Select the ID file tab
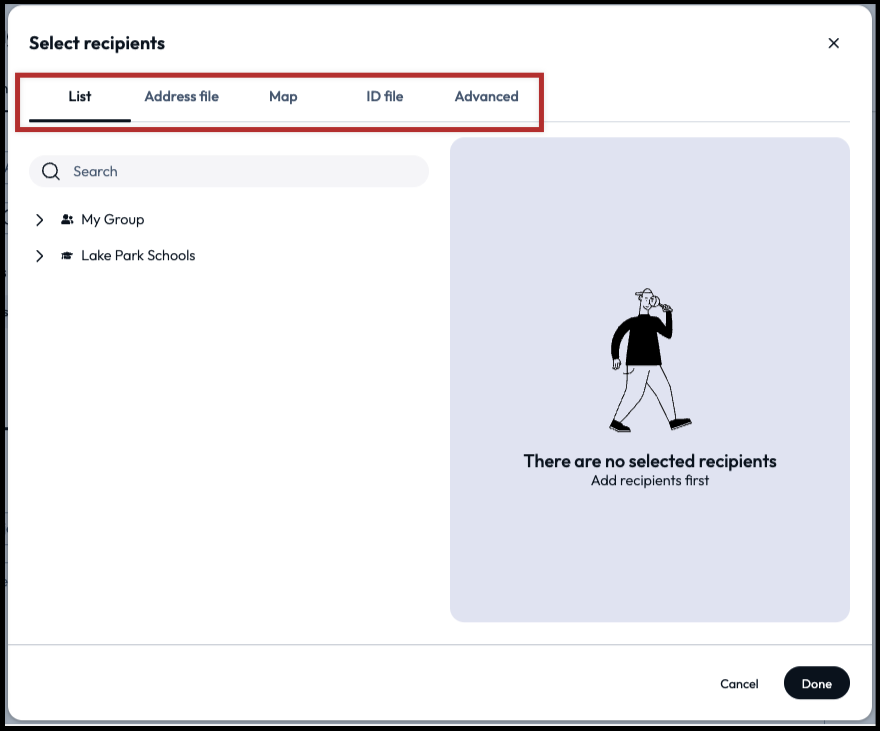The height and width of the screenshot is (731, 880). (x=385, y=96)
